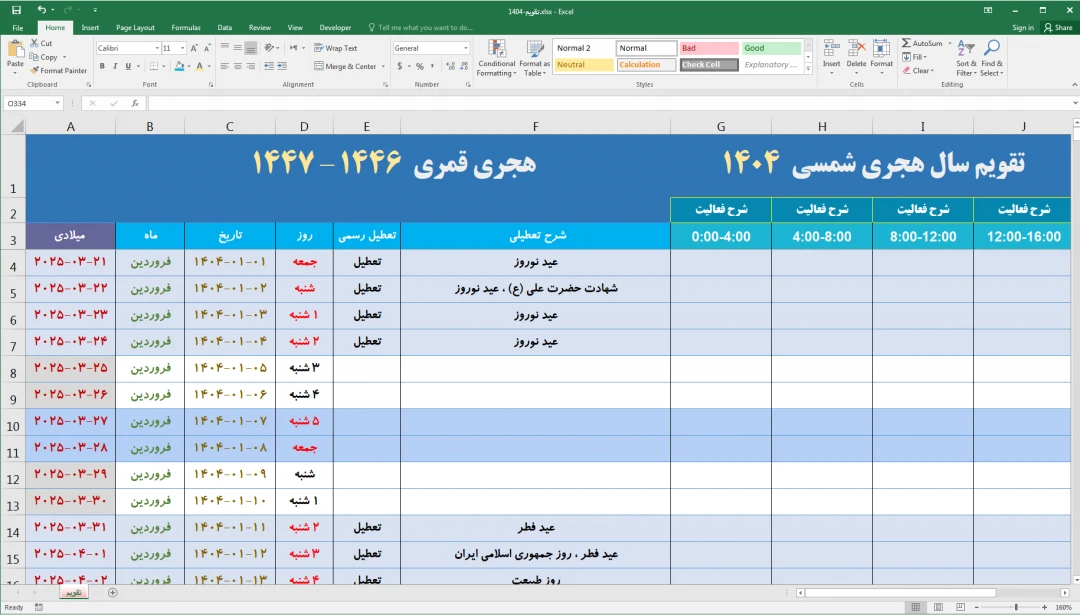Screen dimensions: 1080x615
Task: Click the AutoSum sigma icon
Action: [906, 43]
